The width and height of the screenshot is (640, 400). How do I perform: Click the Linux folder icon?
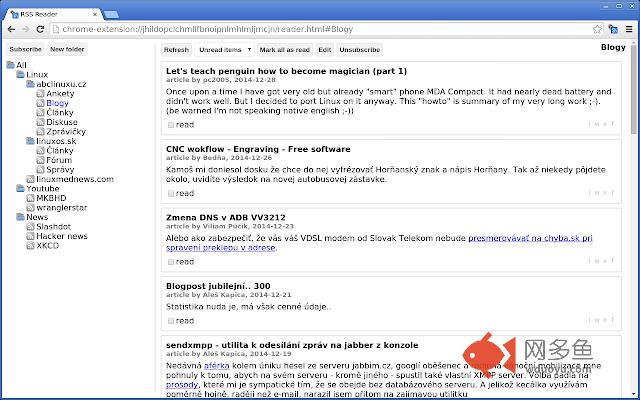click(20, 74)
